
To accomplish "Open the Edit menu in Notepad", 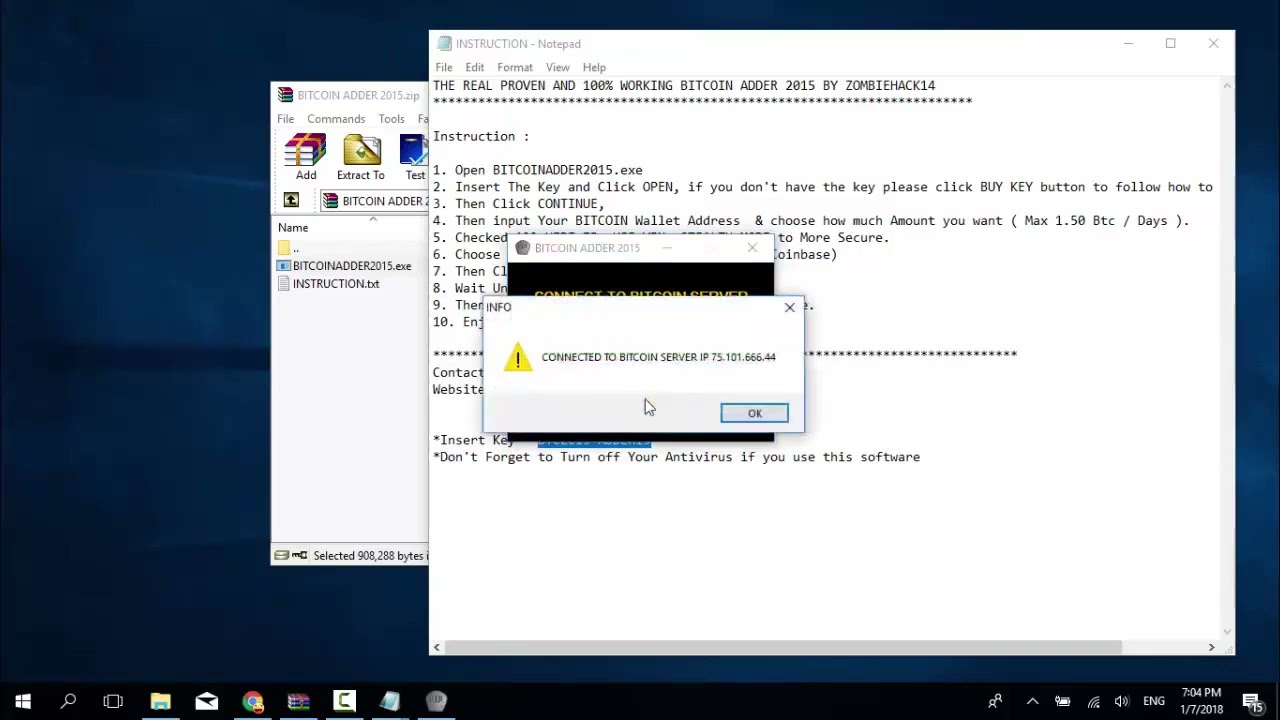I will click(x=475, y=67).
